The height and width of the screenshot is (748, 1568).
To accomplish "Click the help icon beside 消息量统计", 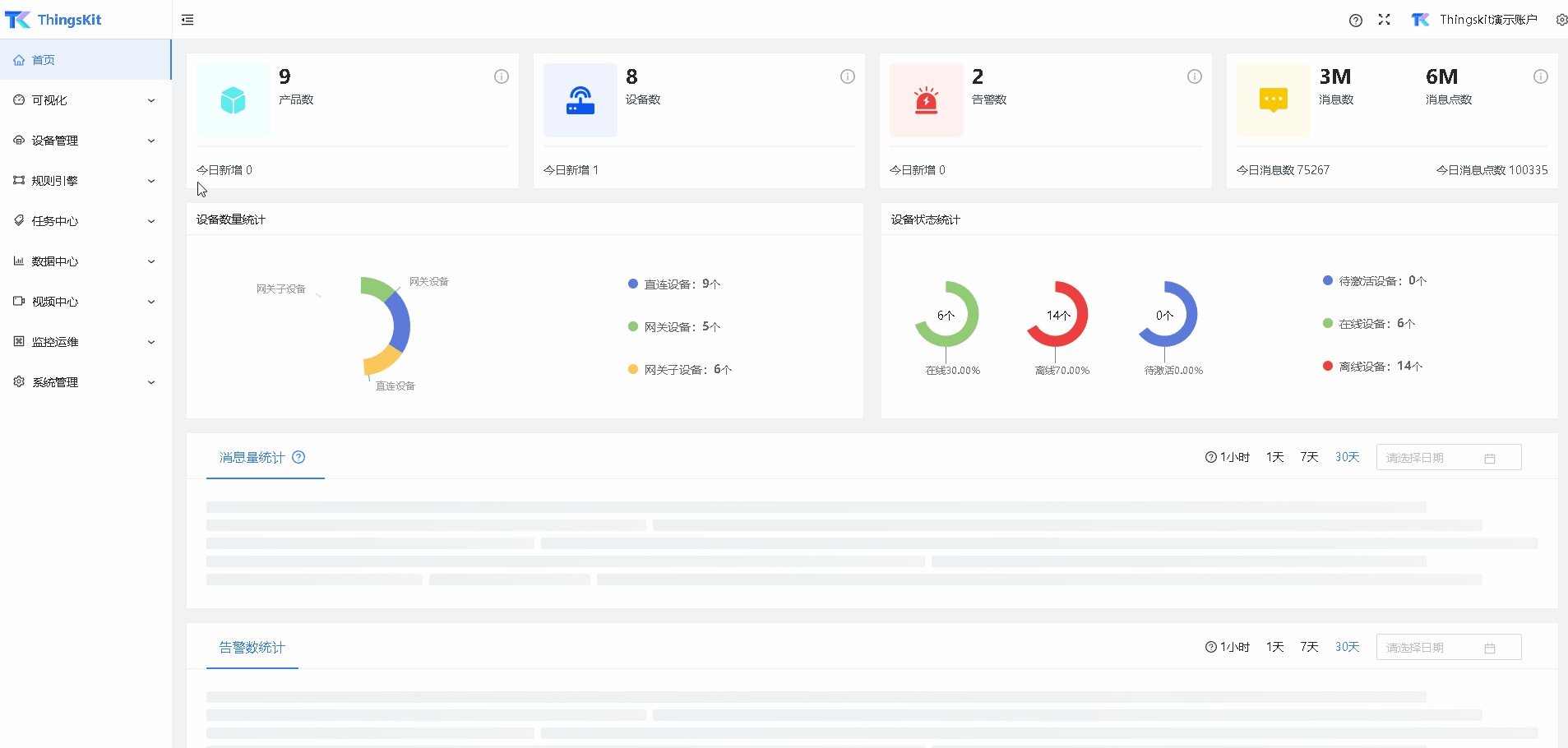I will coord(298,458).
